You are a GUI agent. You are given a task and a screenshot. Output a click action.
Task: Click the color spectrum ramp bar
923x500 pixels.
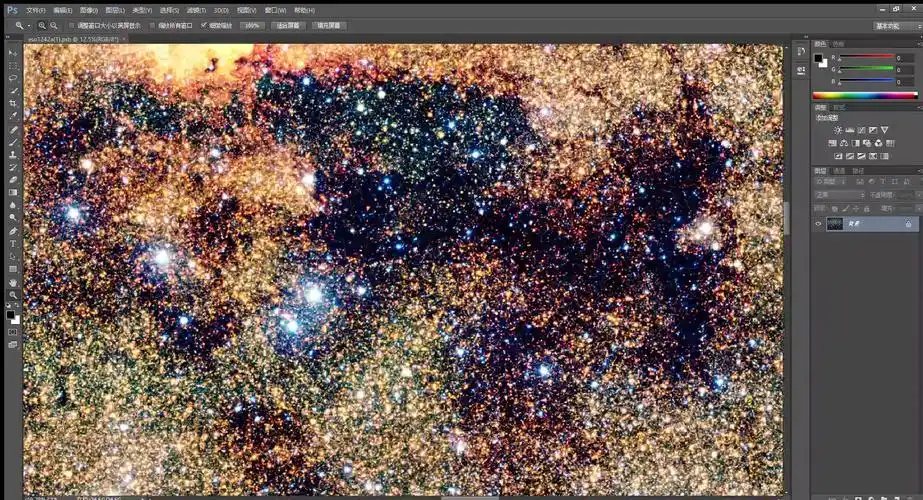(x=865, y=95)
